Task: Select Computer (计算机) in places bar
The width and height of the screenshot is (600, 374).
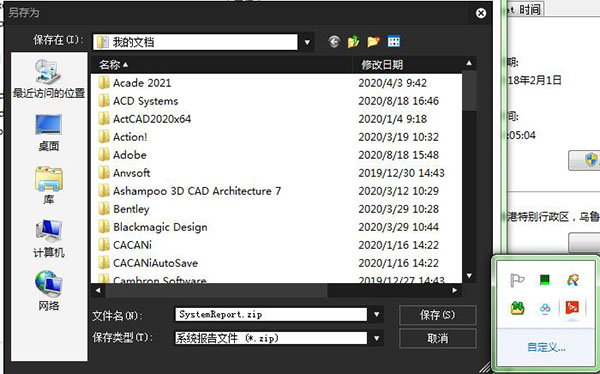Action: pyautogui.click(x=49, y=239)
